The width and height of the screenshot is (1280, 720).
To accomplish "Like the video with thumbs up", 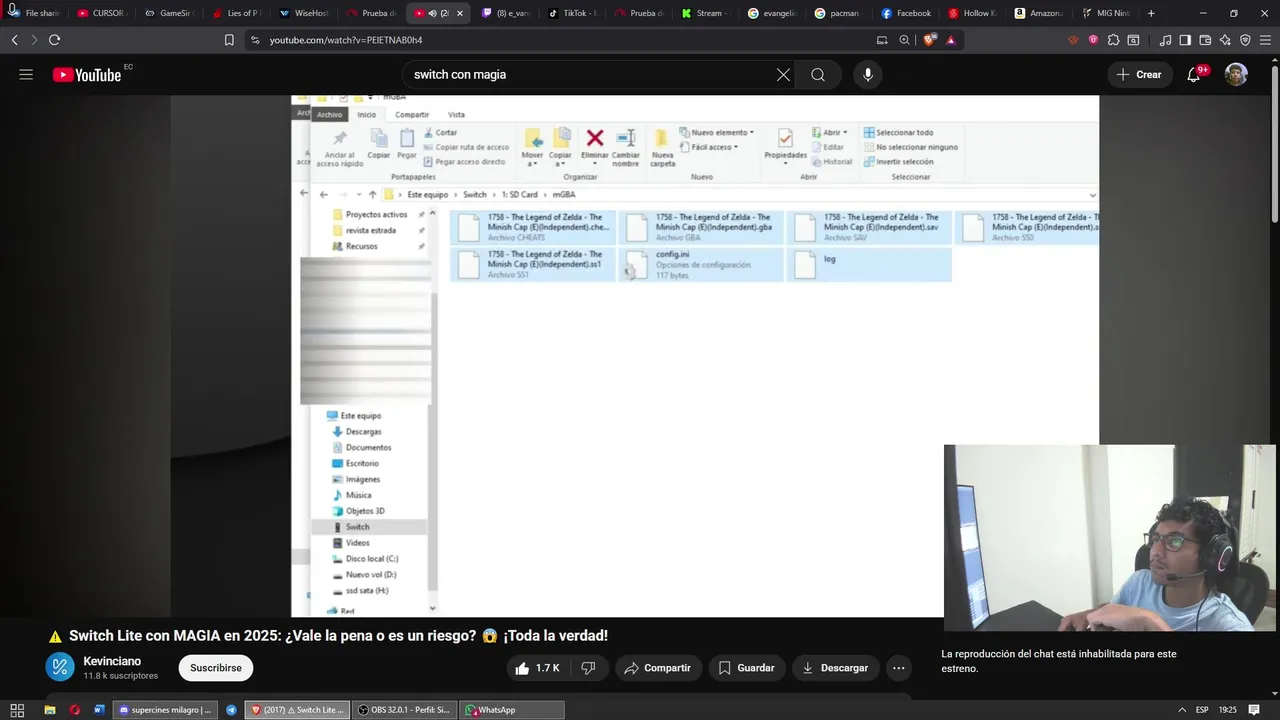I will tap(537, 668).
